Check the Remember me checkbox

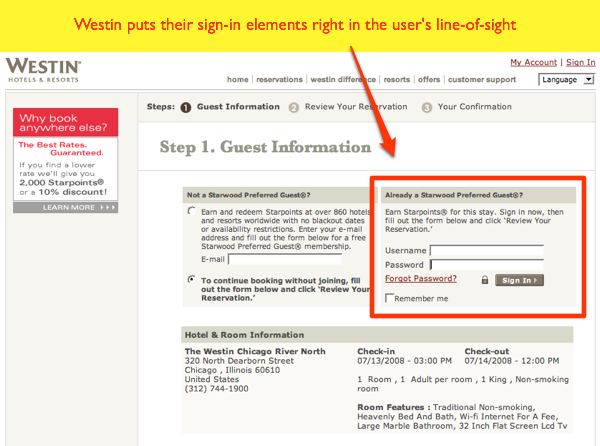tap(389, 298)
